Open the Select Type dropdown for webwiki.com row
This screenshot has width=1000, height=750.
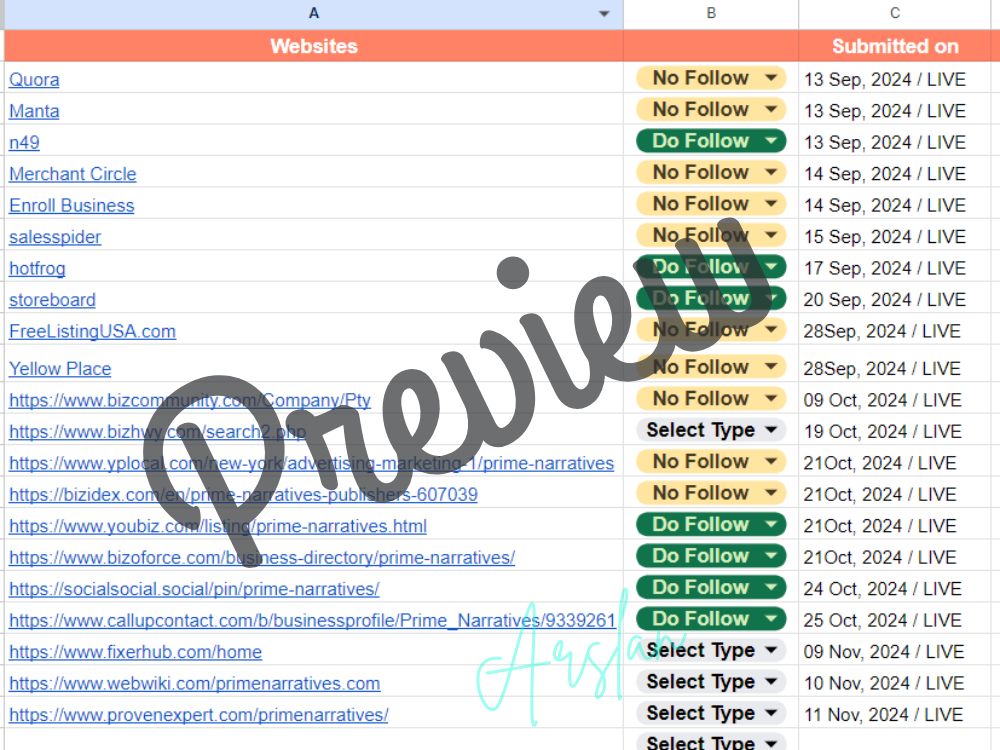pos(711,682)
